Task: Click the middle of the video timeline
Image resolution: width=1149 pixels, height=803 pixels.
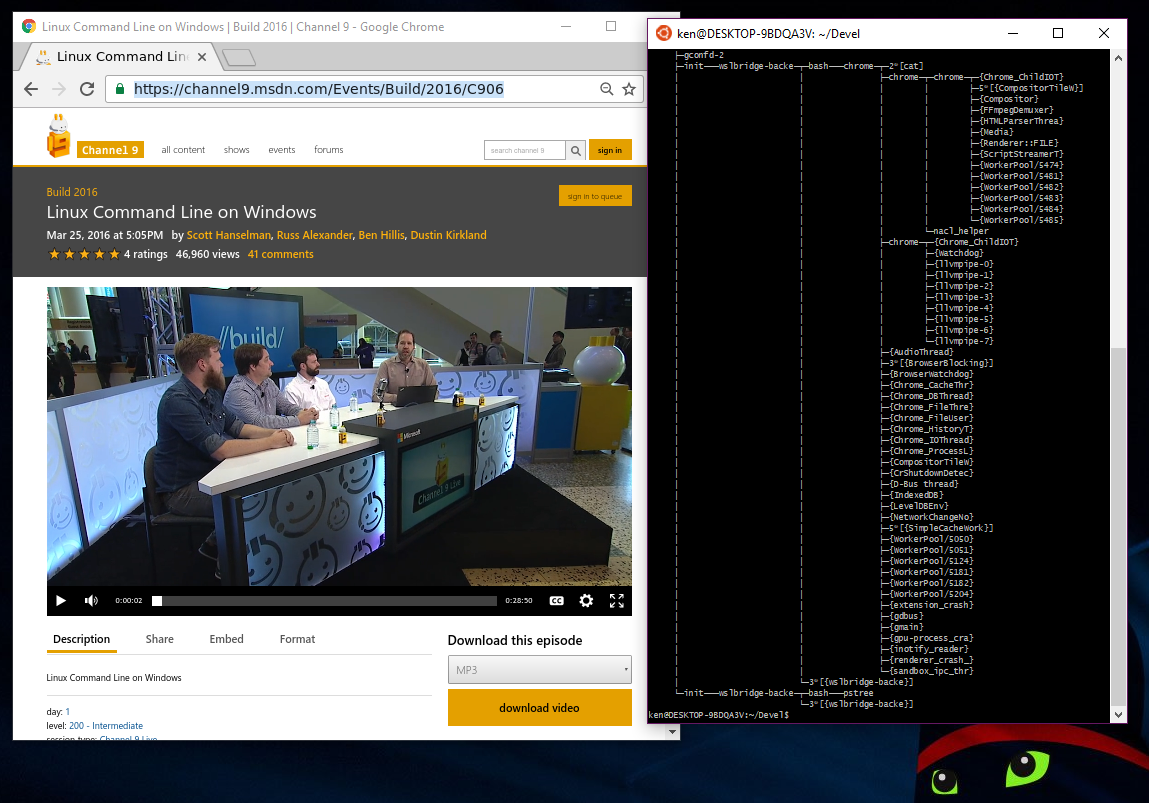Action: 327,601
